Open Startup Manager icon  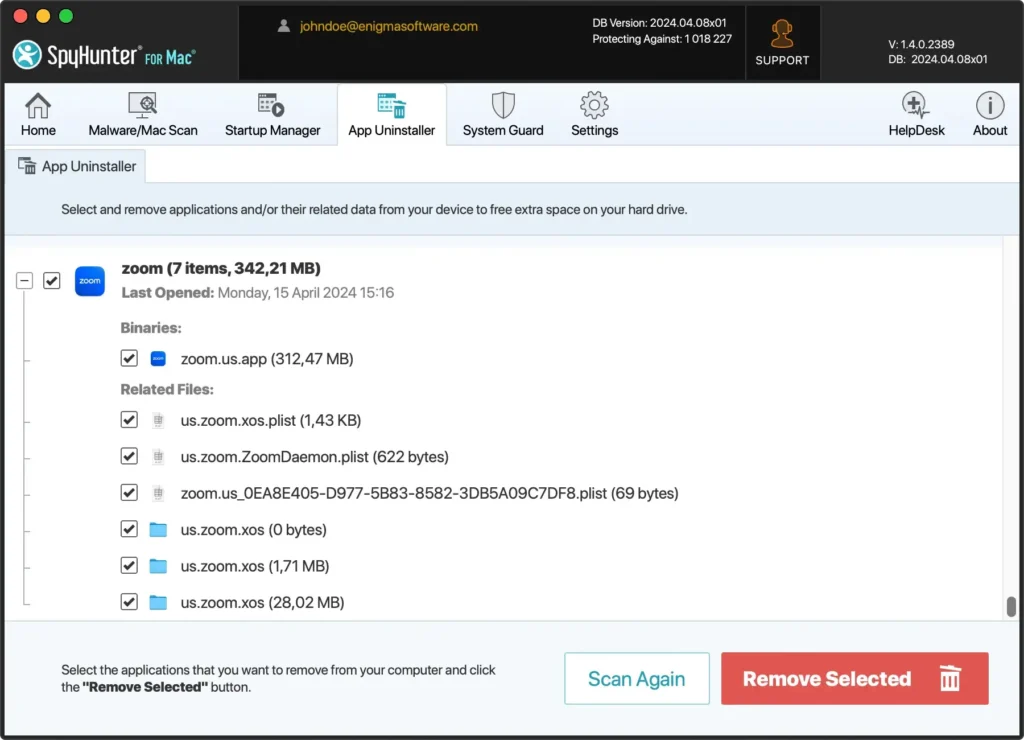tap(271, 105)
